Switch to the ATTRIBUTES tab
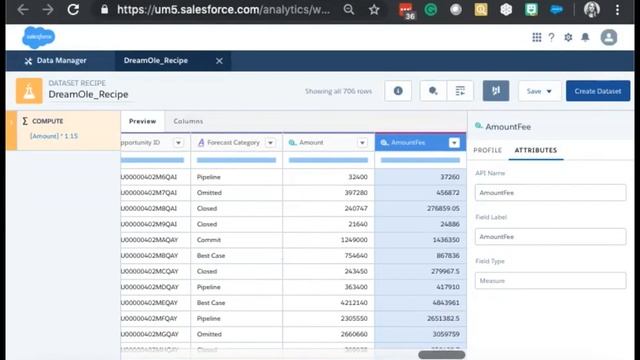Screen dimensions: 640x360 point(536,150)
